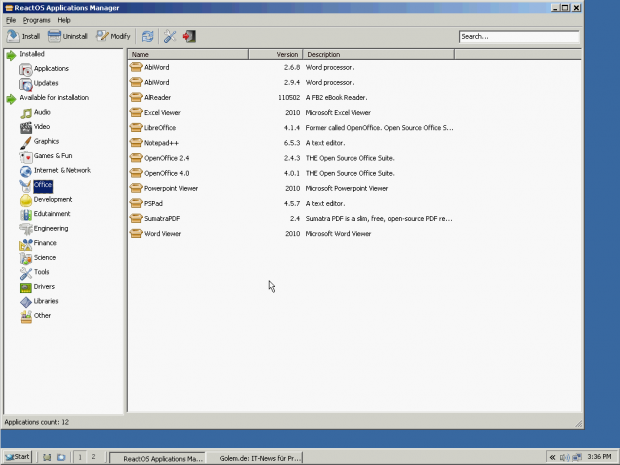Screen dimensions: 620x465
Task: Select the Drivers category icon
Action: [x=26, y=287]
